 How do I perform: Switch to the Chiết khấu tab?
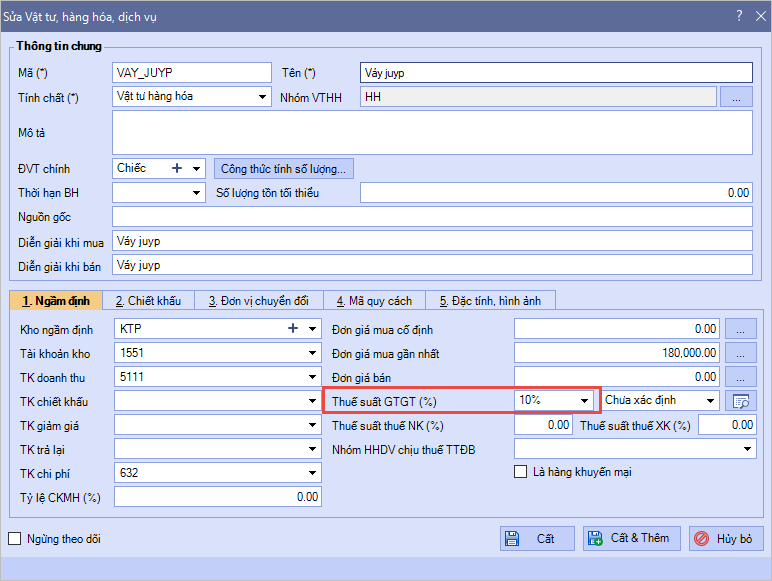[148, 300]
